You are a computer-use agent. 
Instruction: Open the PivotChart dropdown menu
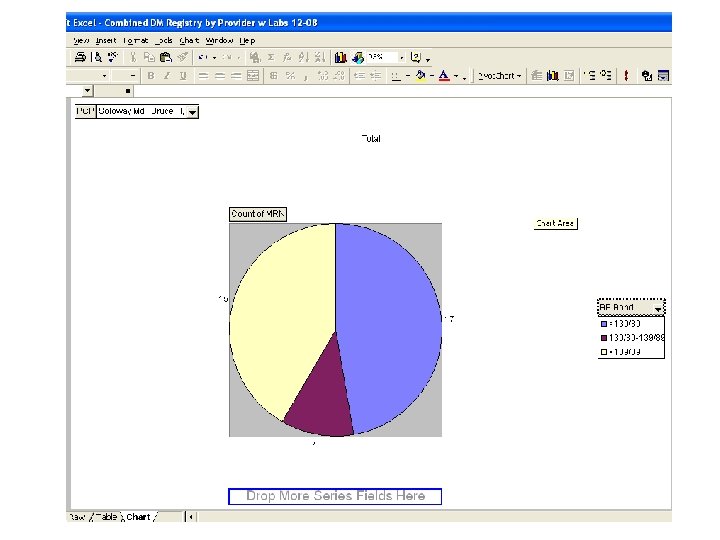(x=500, y=76)
